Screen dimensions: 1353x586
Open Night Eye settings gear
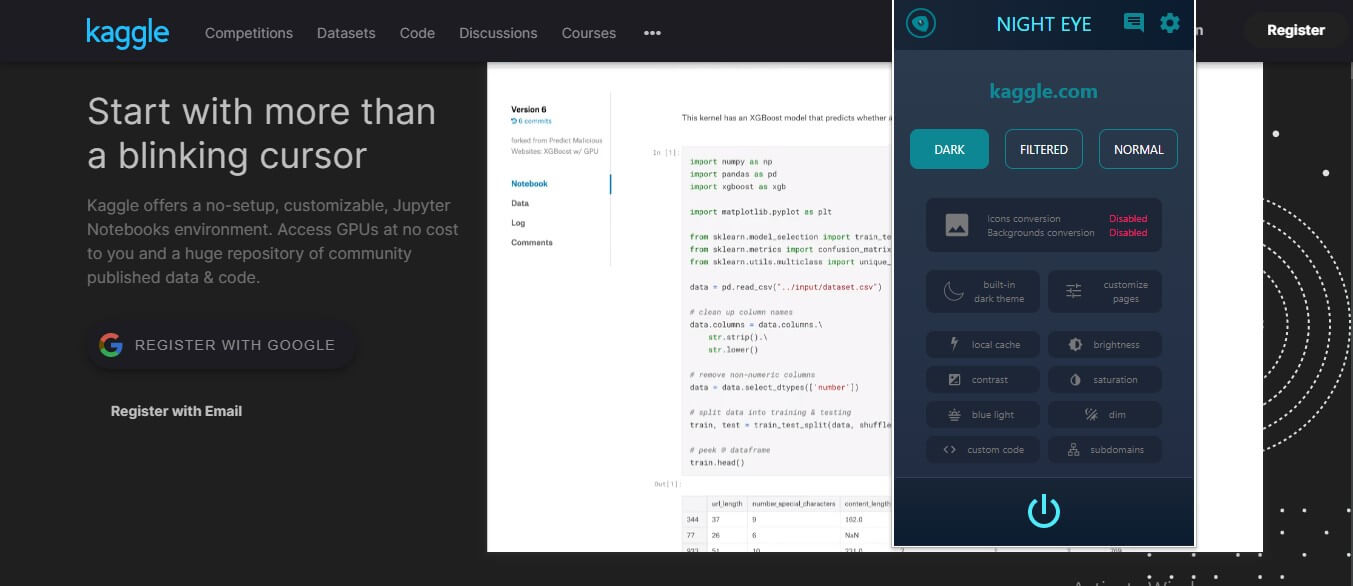[x=1170, y=23]
